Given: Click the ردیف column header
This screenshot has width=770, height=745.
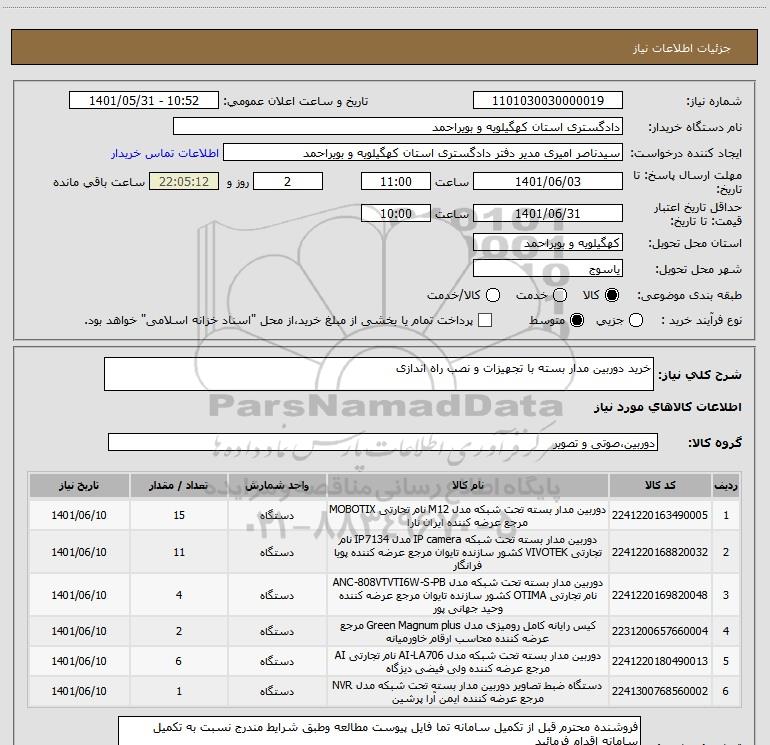Looking at the screenshot, I should coord(726,486).
